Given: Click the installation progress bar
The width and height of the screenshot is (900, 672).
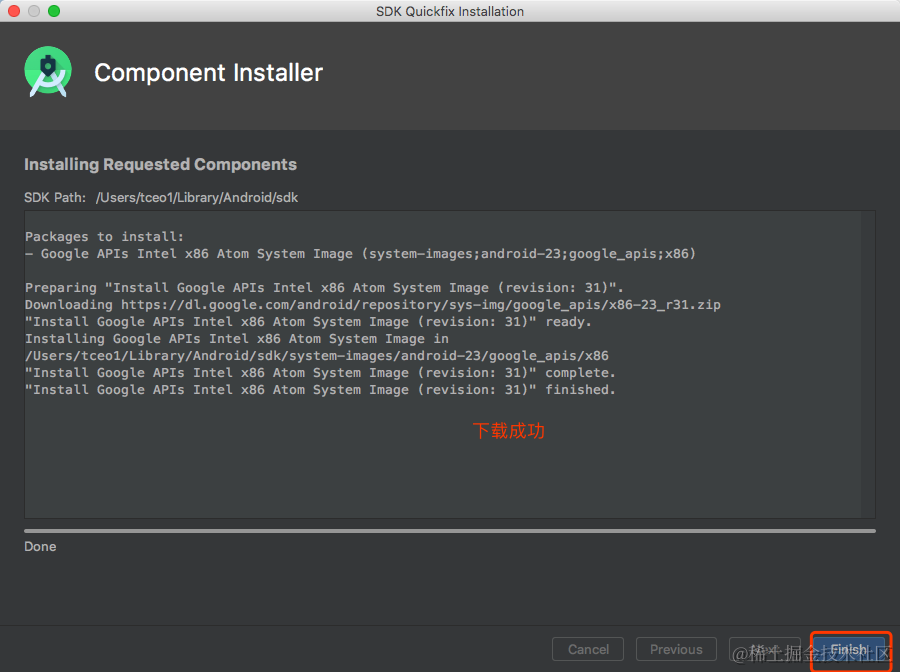Looking at the screenshot, I should [x=450, y=531].
